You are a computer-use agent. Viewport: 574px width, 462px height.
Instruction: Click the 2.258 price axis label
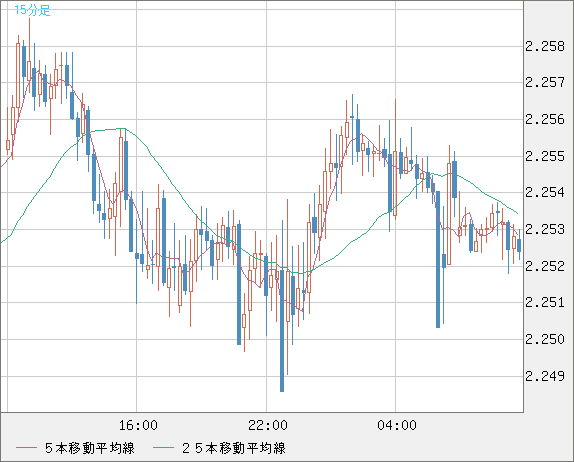pyautogui.click(x=545, y=46)
